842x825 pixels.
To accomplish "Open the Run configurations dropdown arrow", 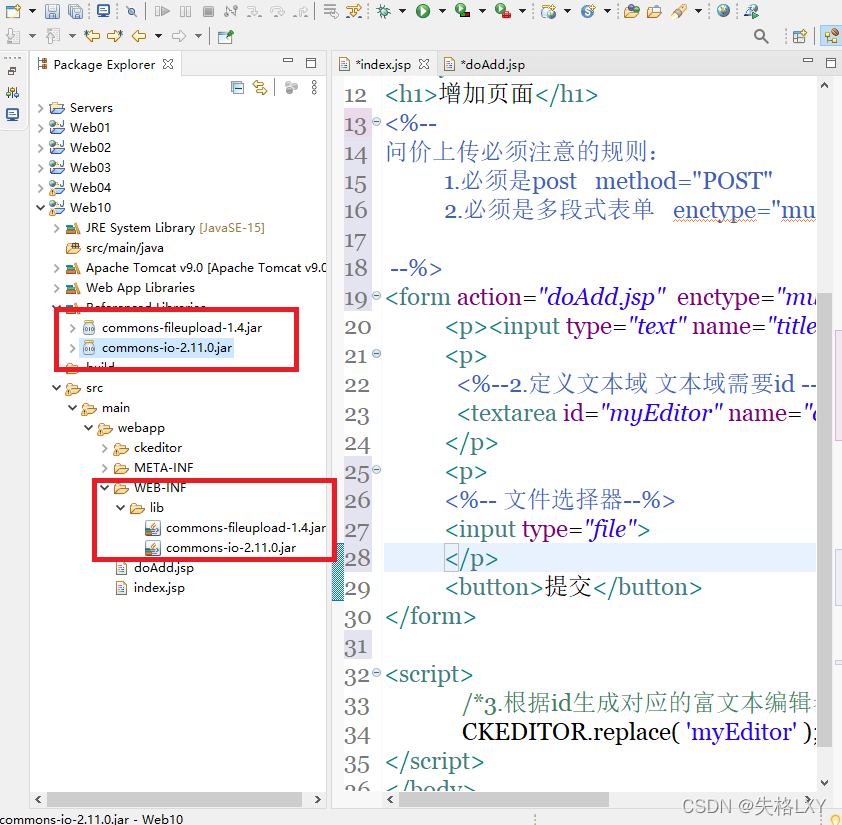I will click(442, 11).
